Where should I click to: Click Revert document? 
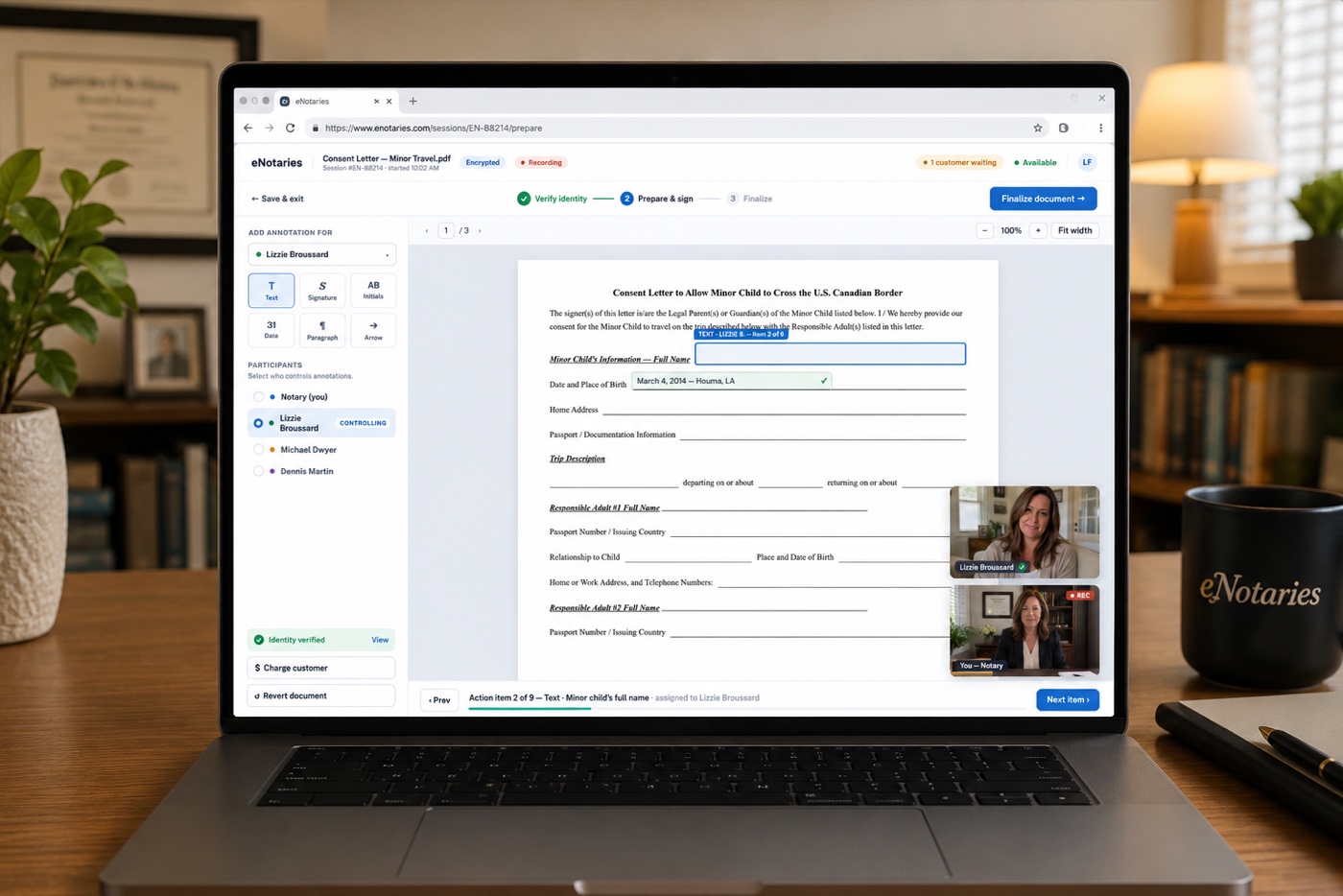pyautogui.click(x=321, y=696)
